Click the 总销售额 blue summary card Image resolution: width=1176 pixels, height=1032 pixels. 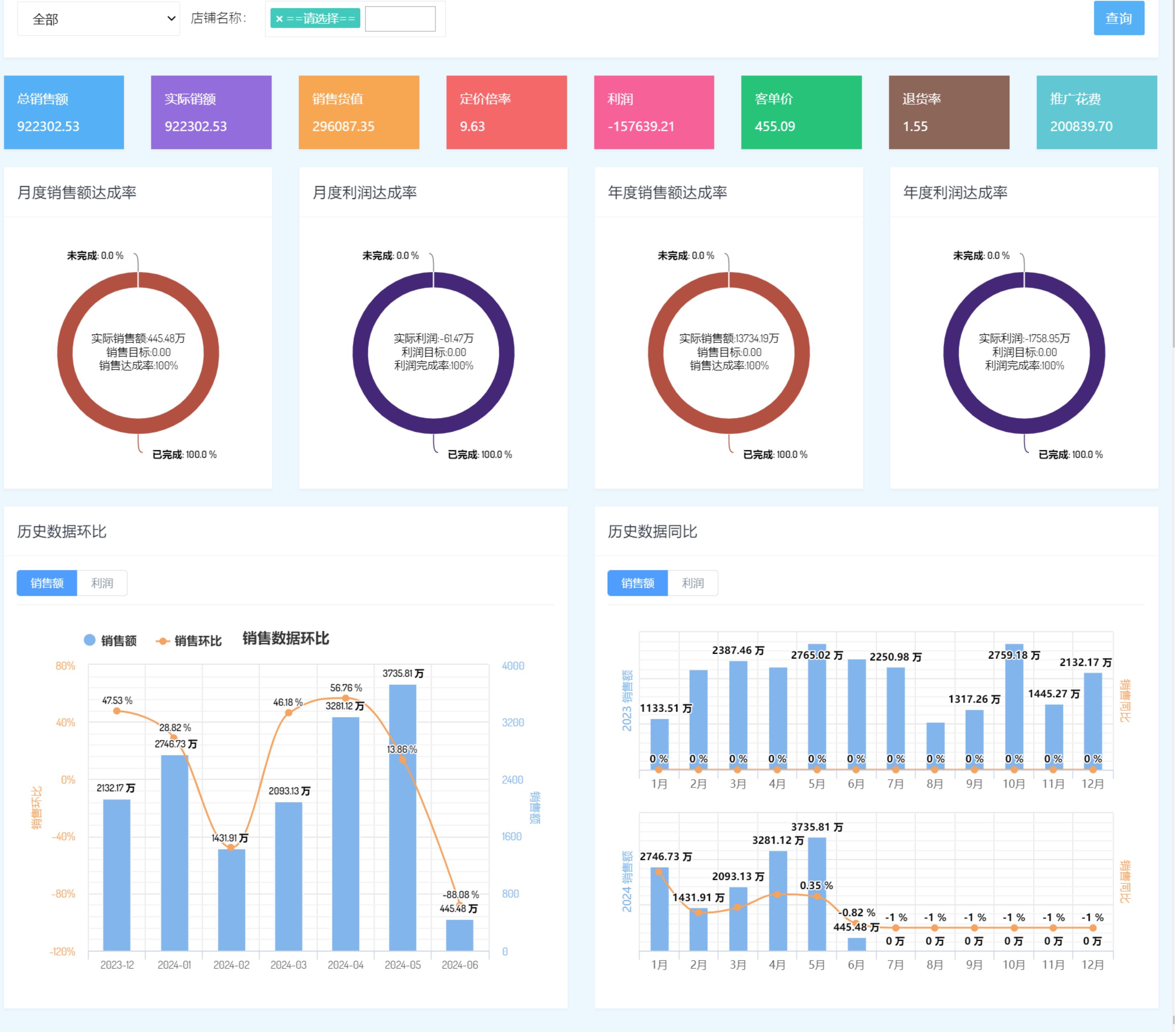(64, 112)
